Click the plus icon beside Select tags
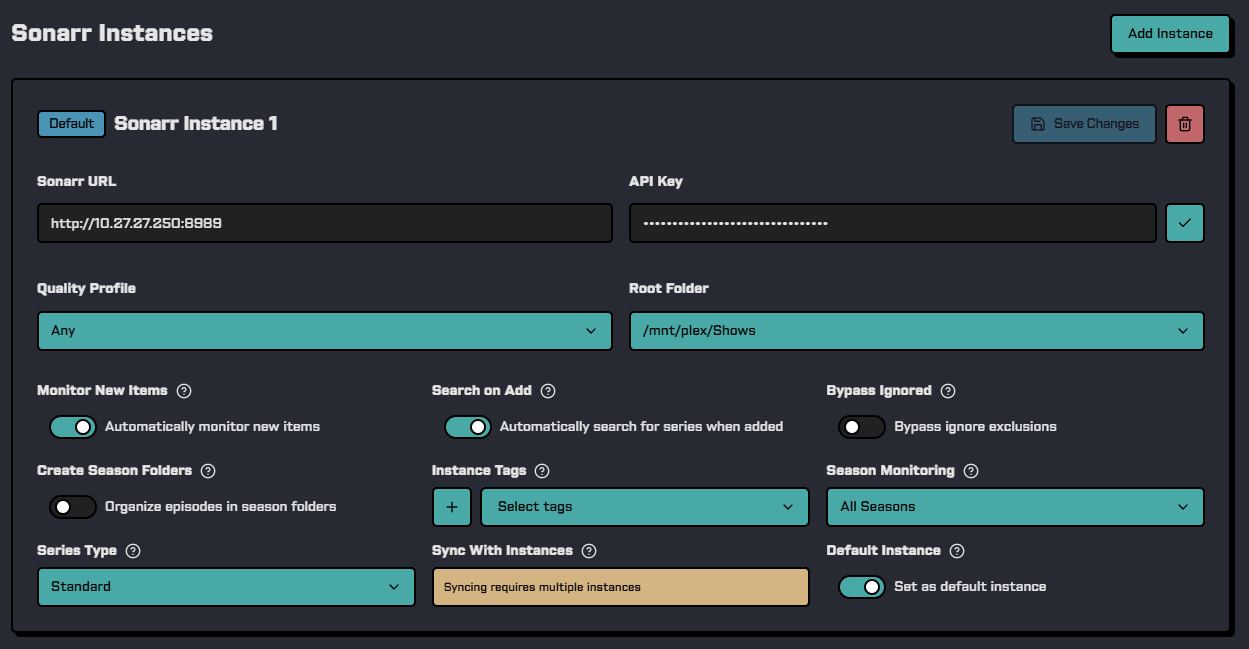The width and height of the screenshot is (1249, 649). tap(452, 507)
